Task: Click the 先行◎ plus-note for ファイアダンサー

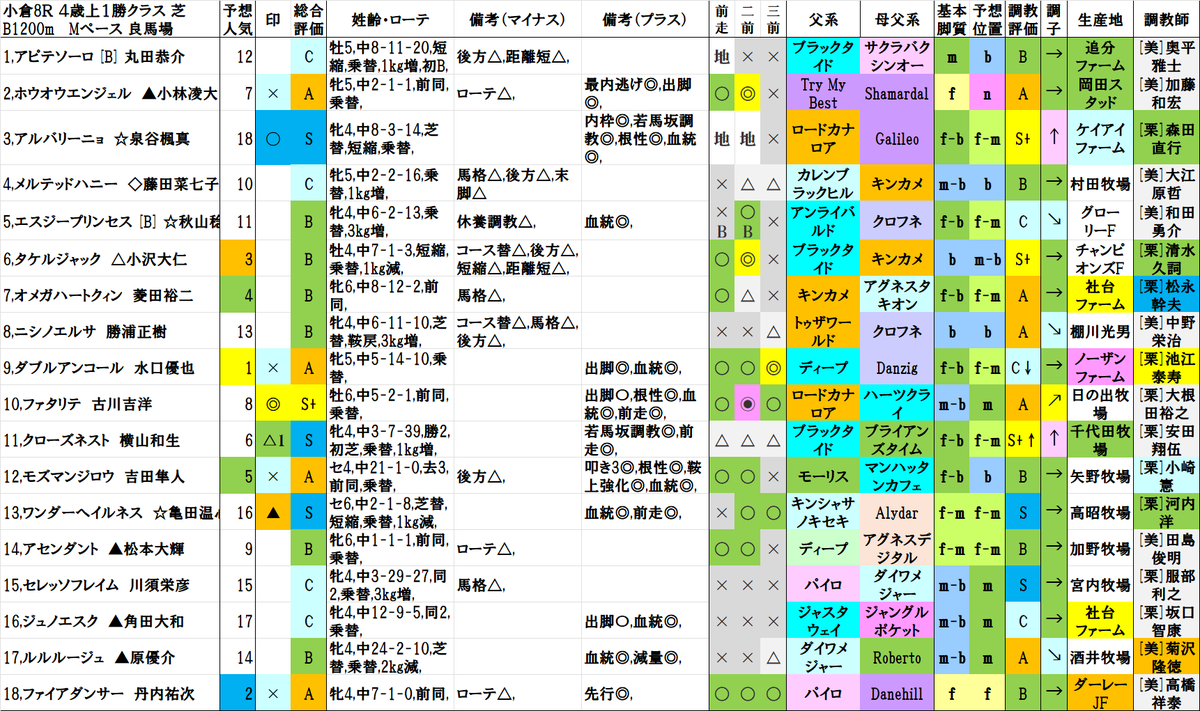Action: pos(645,692)
